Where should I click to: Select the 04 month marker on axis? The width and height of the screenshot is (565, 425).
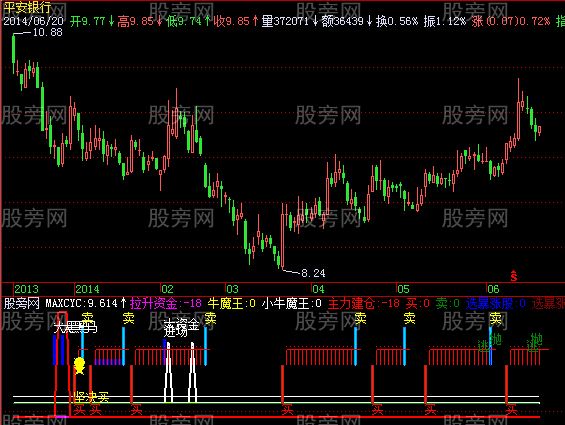(x=318, y=289)
